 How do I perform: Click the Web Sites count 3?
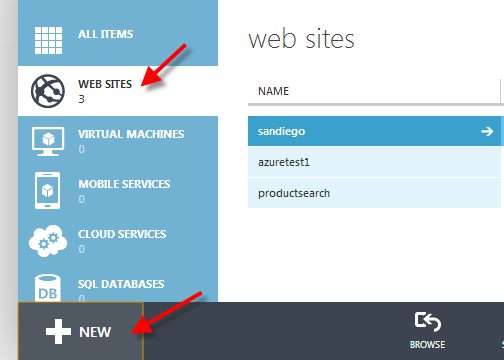81,99
